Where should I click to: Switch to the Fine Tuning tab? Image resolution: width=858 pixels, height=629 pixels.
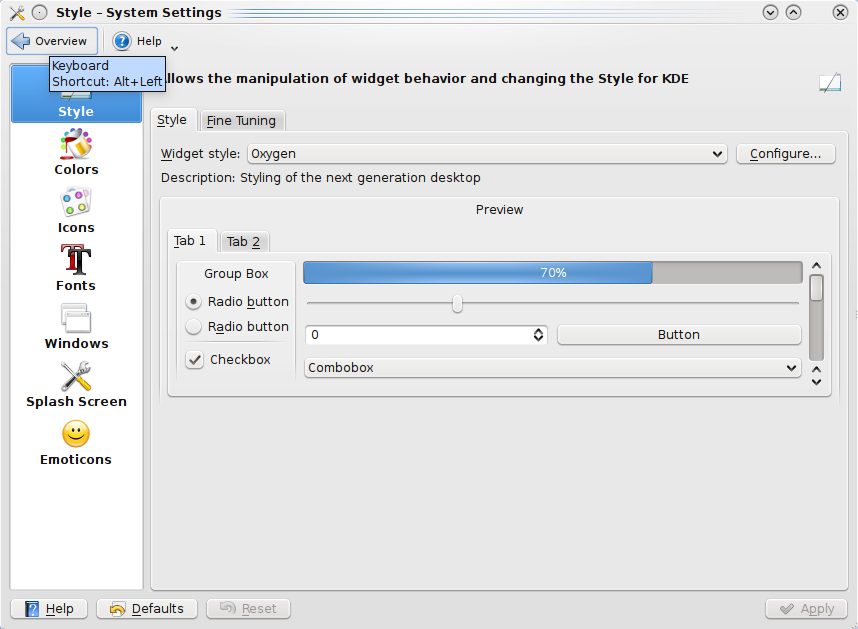point(241,121)
